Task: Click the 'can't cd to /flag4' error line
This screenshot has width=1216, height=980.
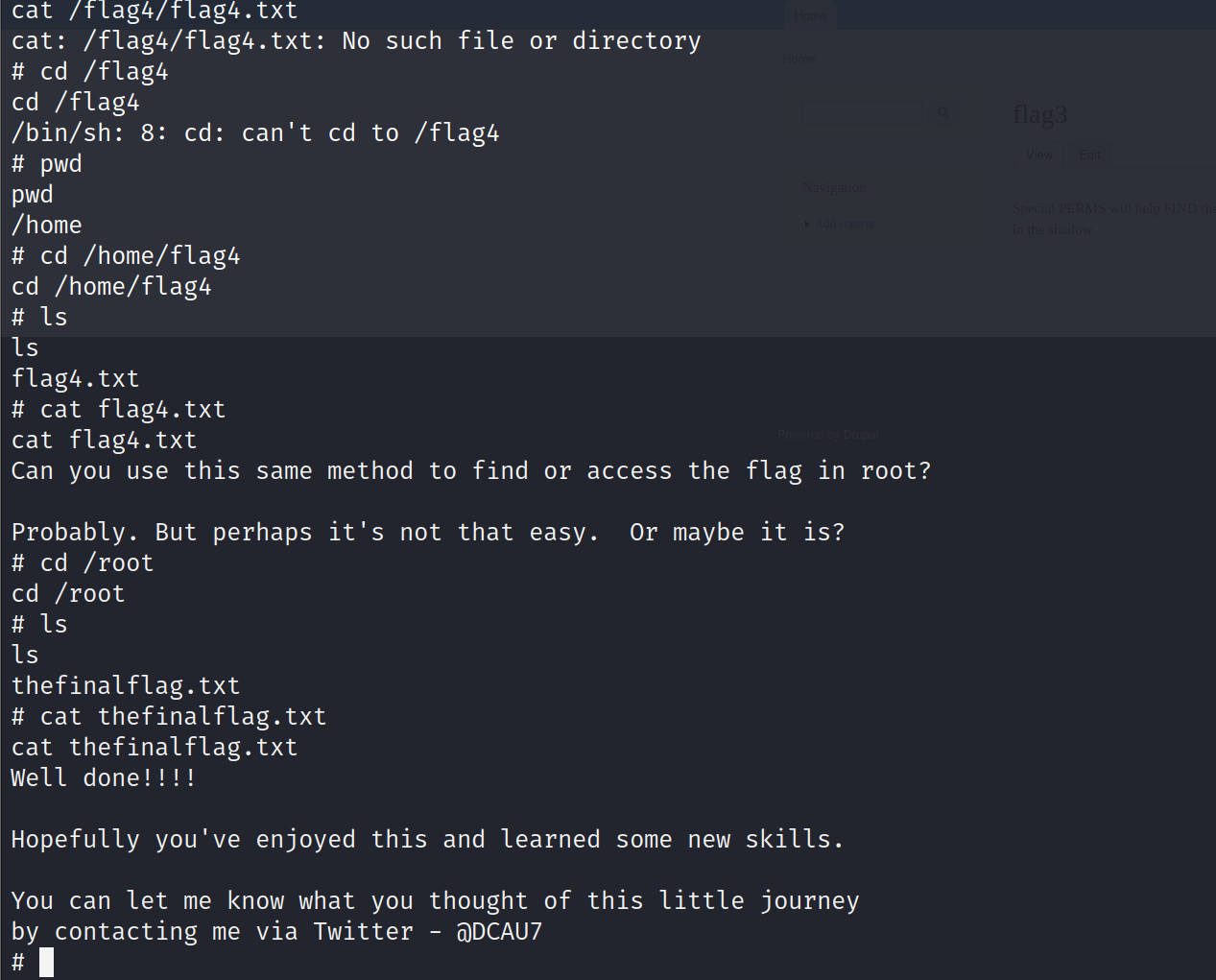Action: [255, 132]
